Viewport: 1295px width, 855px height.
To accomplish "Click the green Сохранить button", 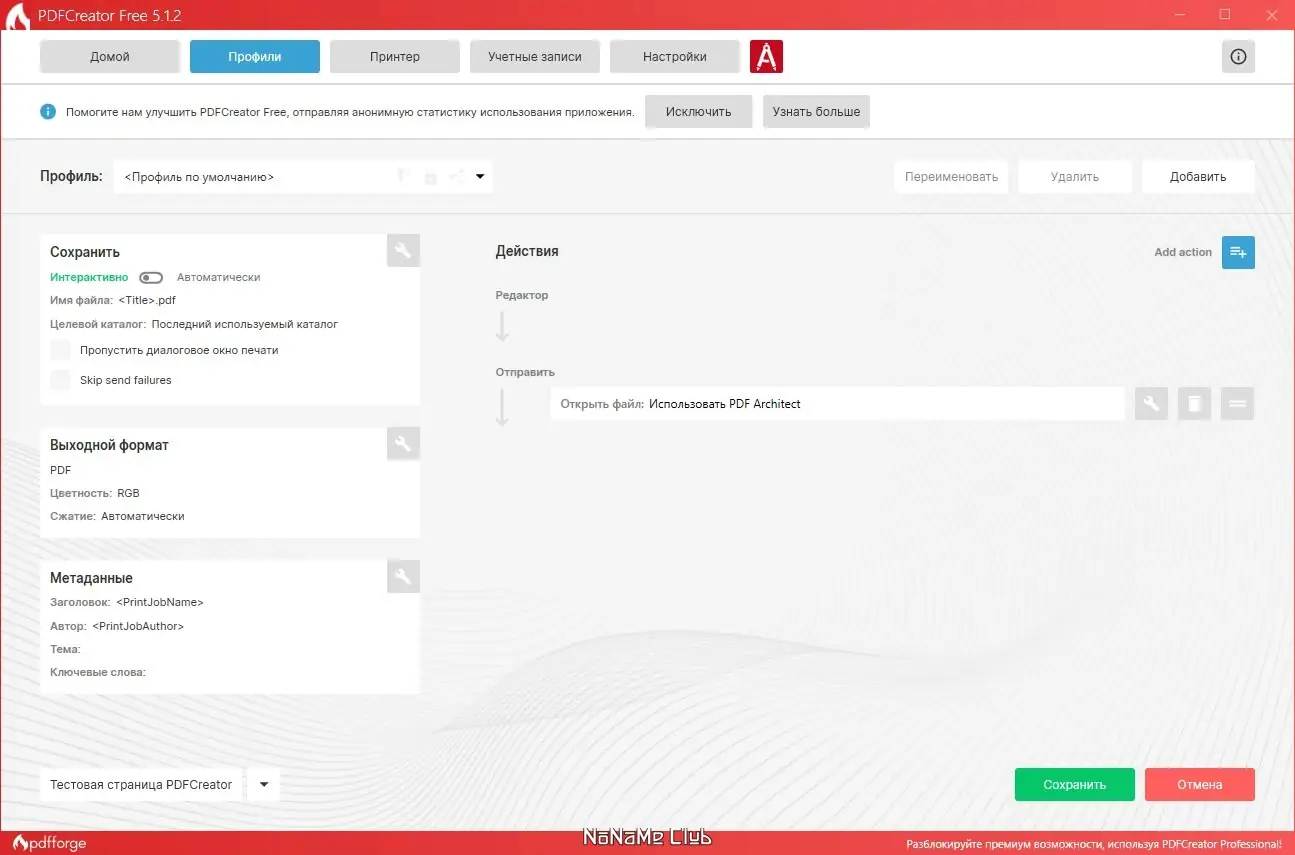I will pyautogui.click(x=1075, y=785).
